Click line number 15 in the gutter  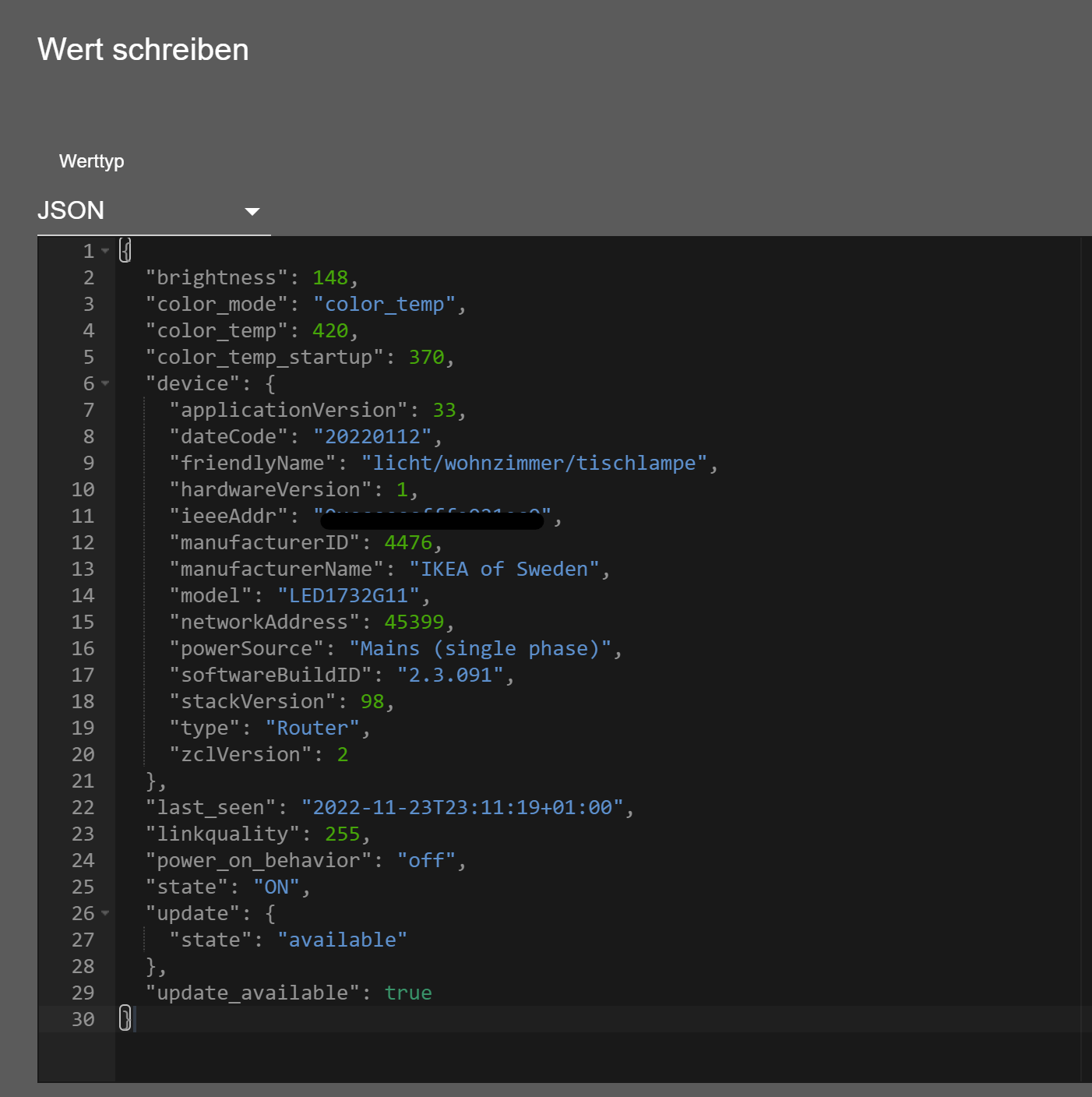pyautogui.click(x=83, y=623)
